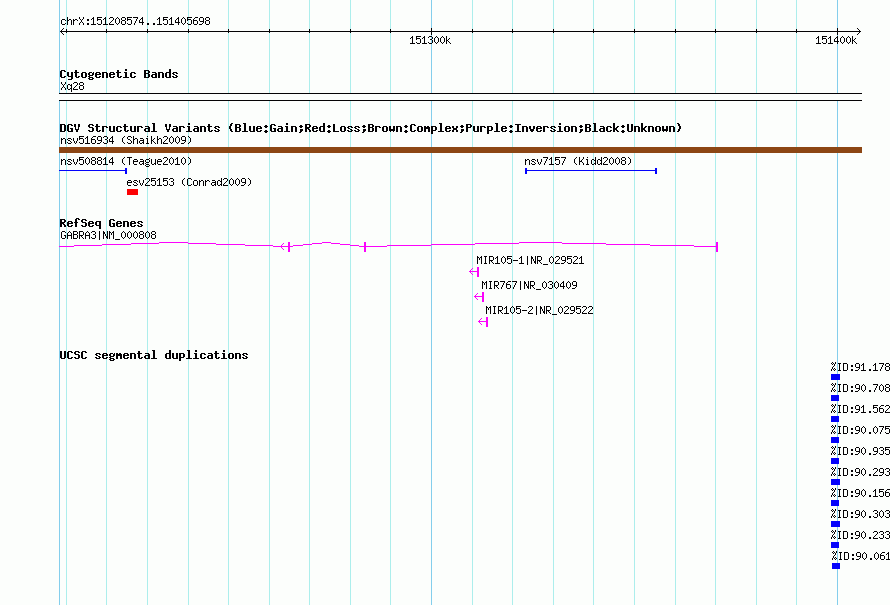This screenshot has height=605, width=890.
Task: Select the blue nsv508814 gain feature line
Action: (x=93, y=171)
